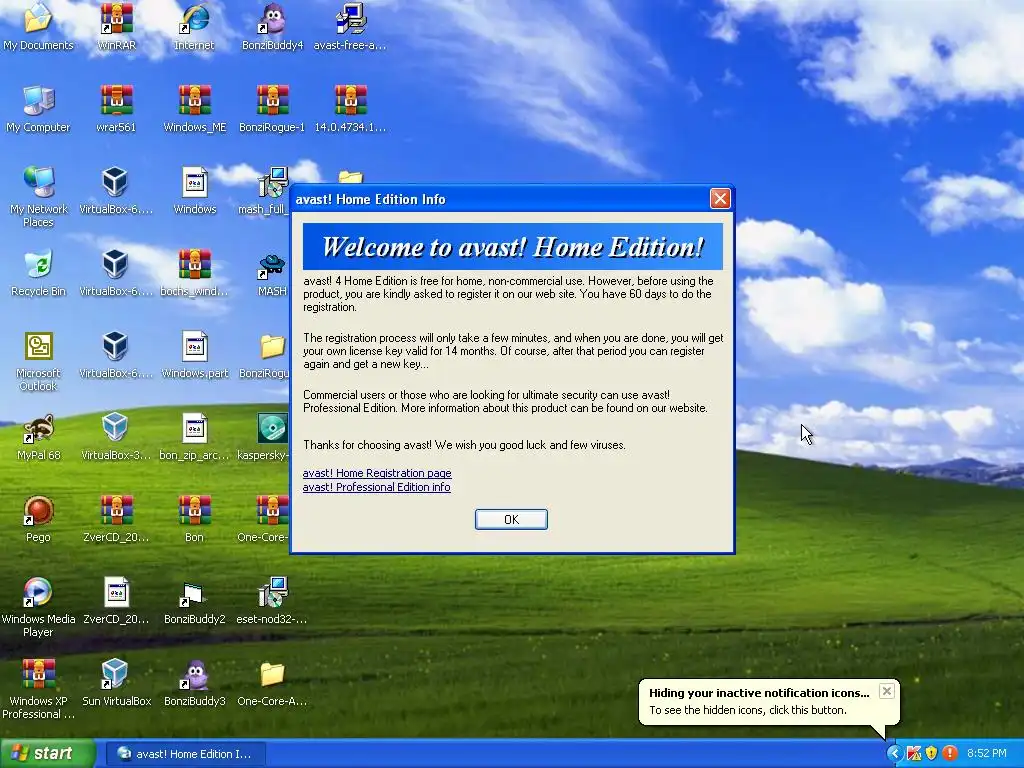Select the Internet Explorer desktop icon

point(194,26)
